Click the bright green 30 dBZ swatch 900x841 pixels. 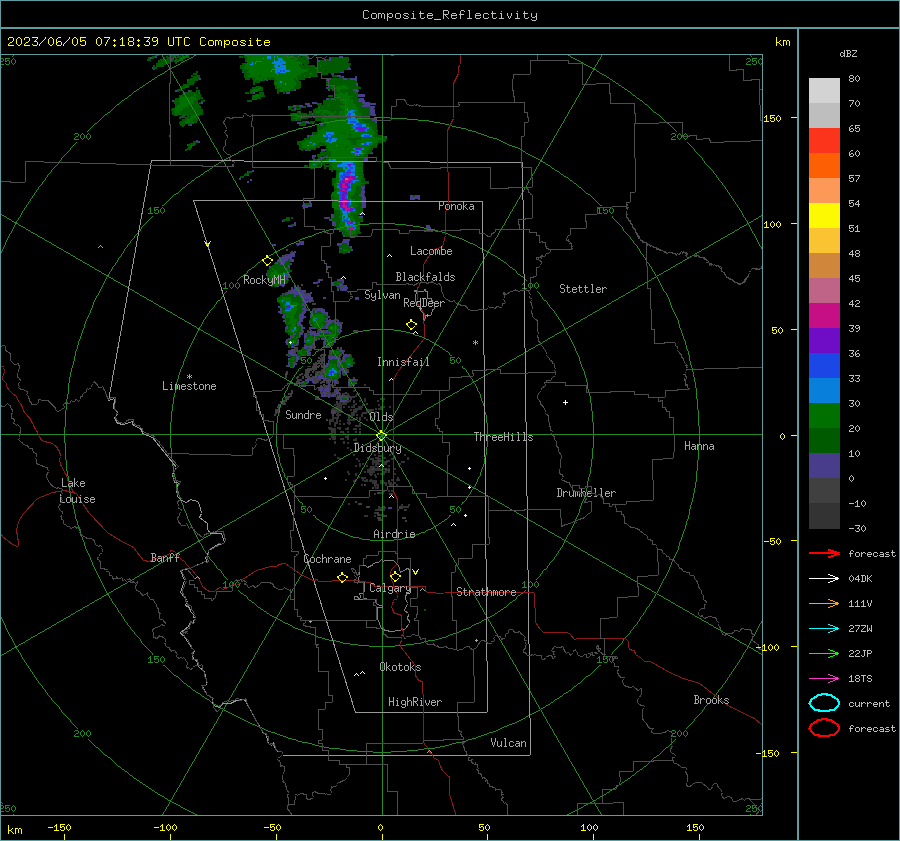(824, 416)
